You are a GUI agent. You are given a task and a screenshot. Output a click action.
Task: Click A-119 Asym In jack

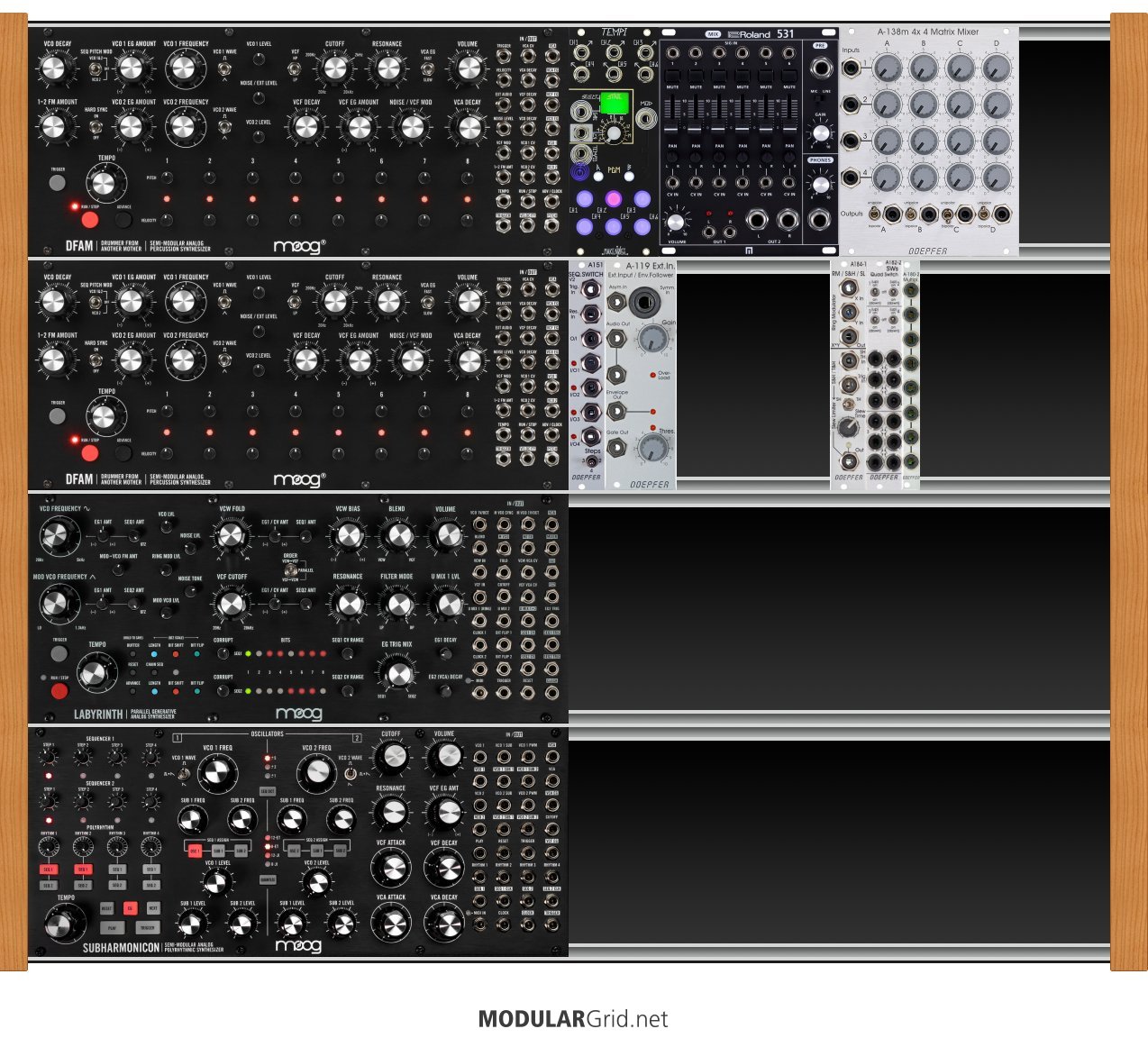(616, 302)
